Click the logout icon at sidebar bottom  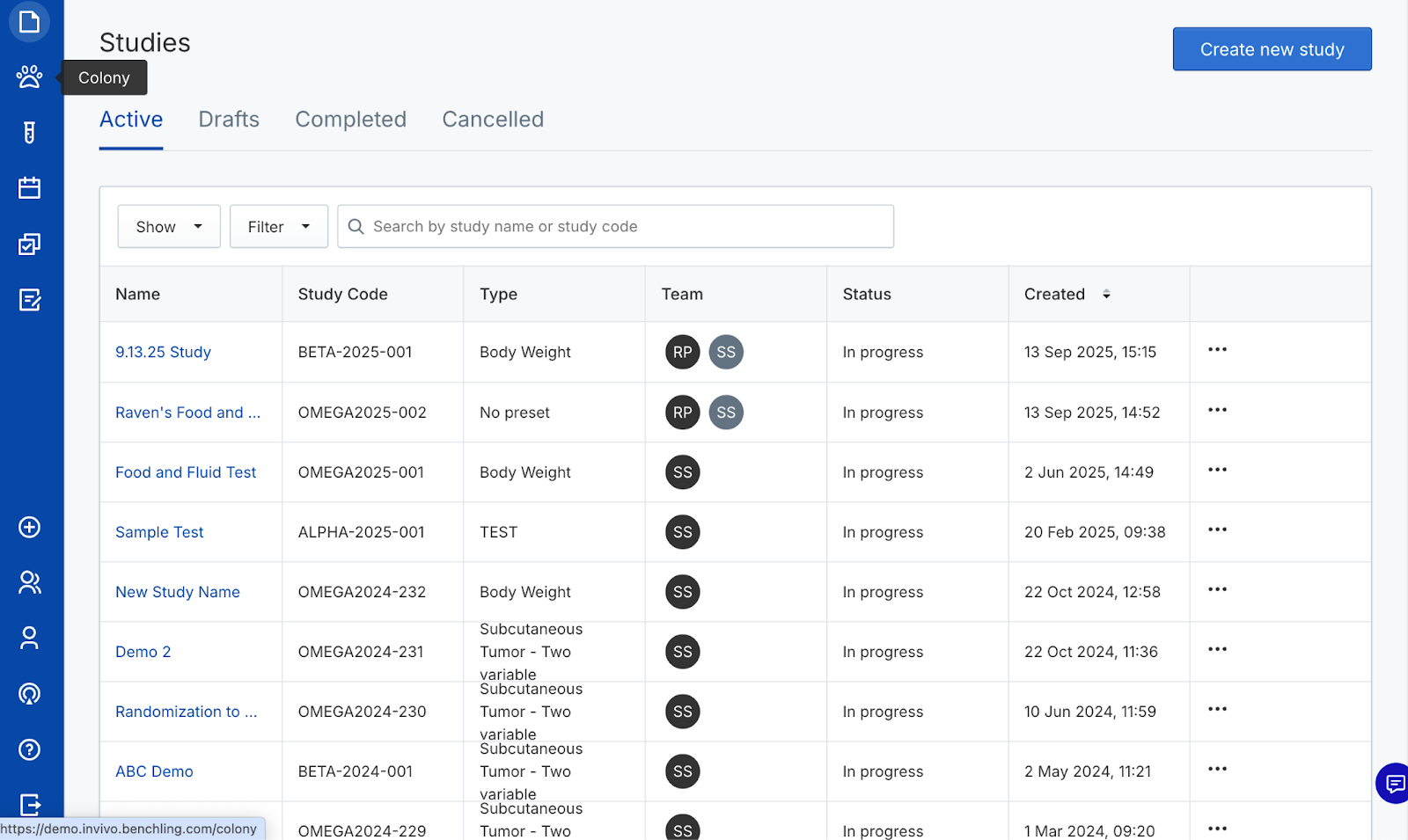point(29,804)
